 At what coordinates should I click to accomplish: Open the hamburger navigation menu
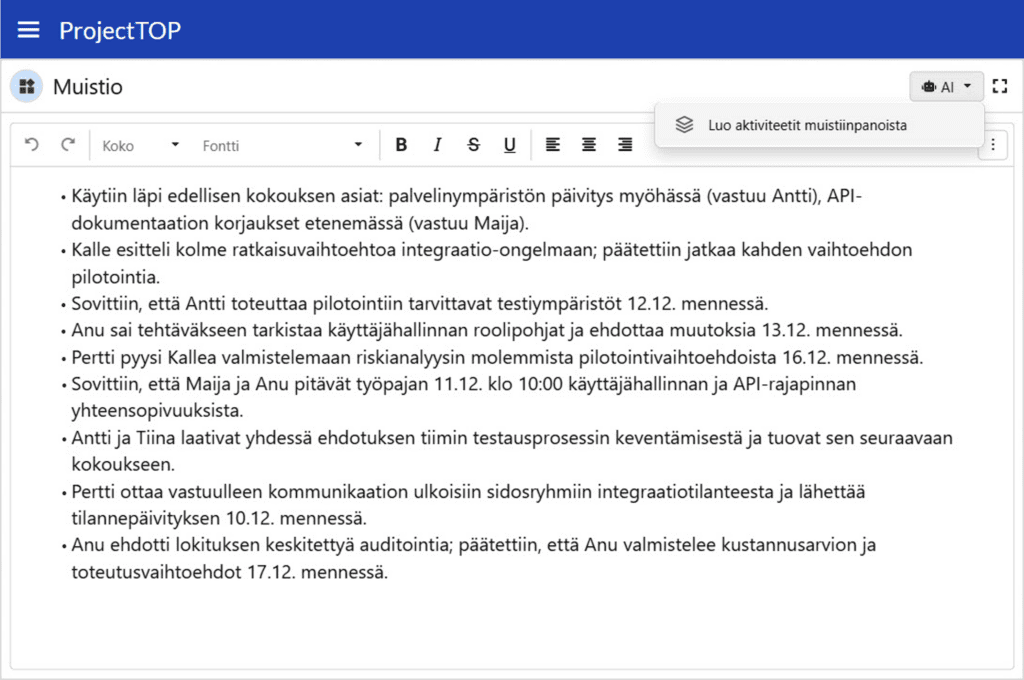click(29, 30)
